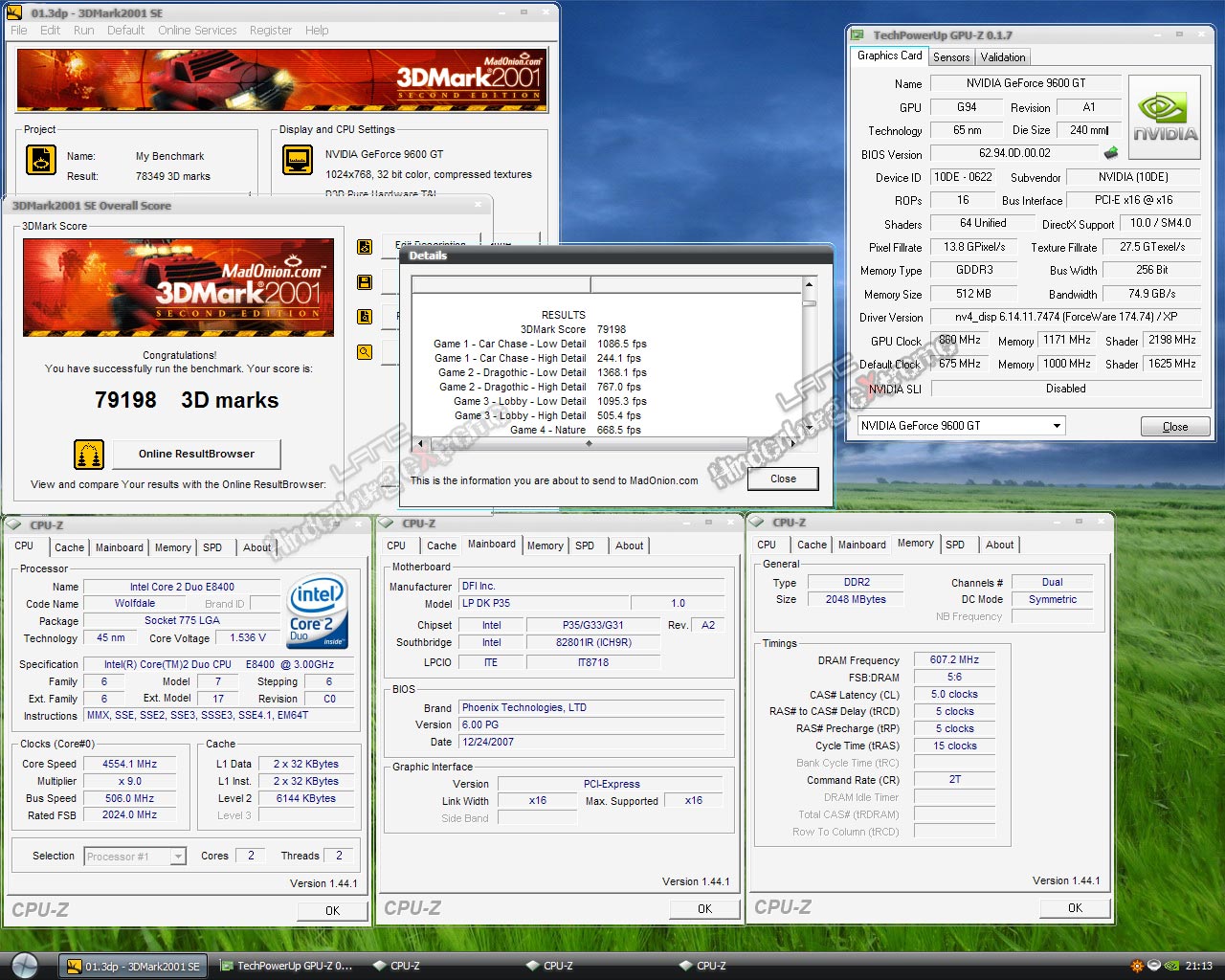Click the BIOS Version field 62.94.0D.00.02
This screenshot has height=980, width=1225.
pyautogui.click(x=1014, y=153)
